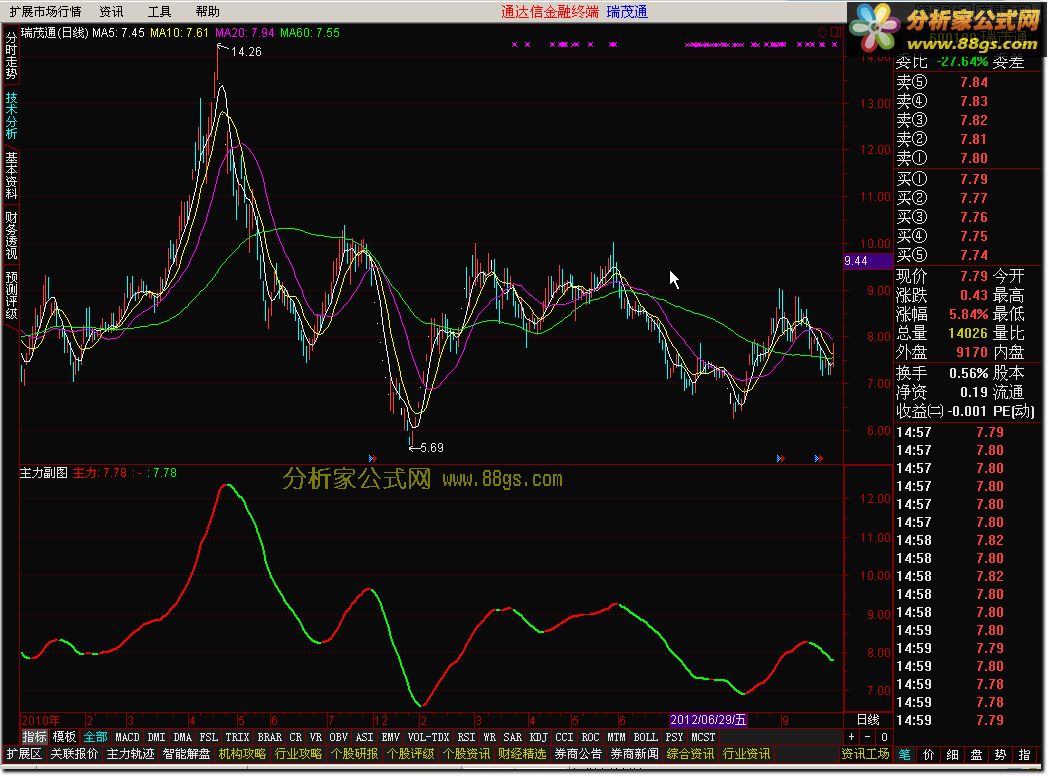The image size is (1049, 776).
Task: Select the 模板 tab
Action: coord(64,737)
